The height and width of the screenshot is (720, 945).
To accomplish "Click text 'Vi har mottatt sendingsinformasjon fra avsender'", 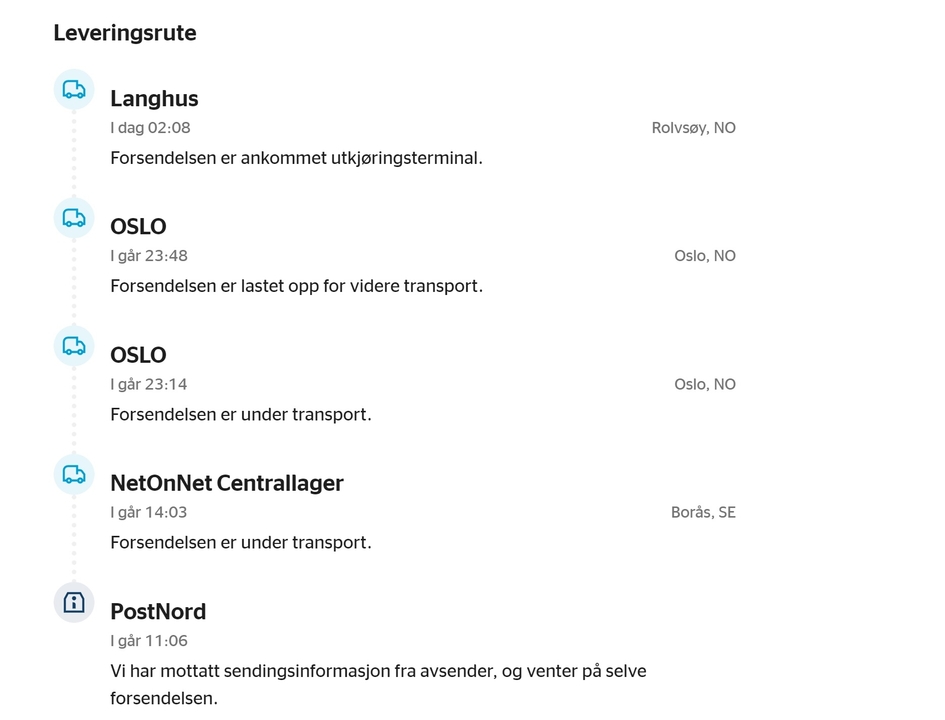I will pos(303,671).
